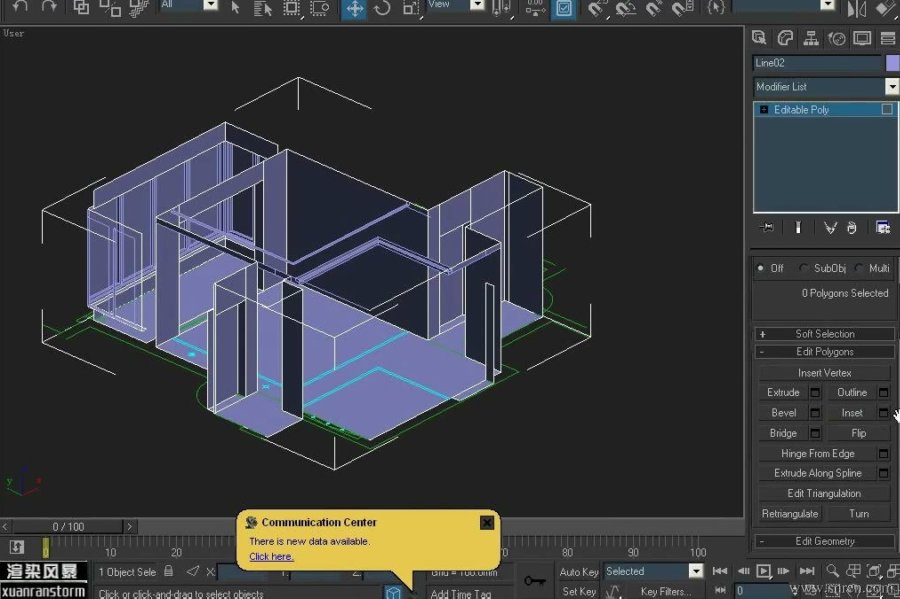
Task: Close the Communication Center popup
Action: pyautogui.click(x=487, y=522)
